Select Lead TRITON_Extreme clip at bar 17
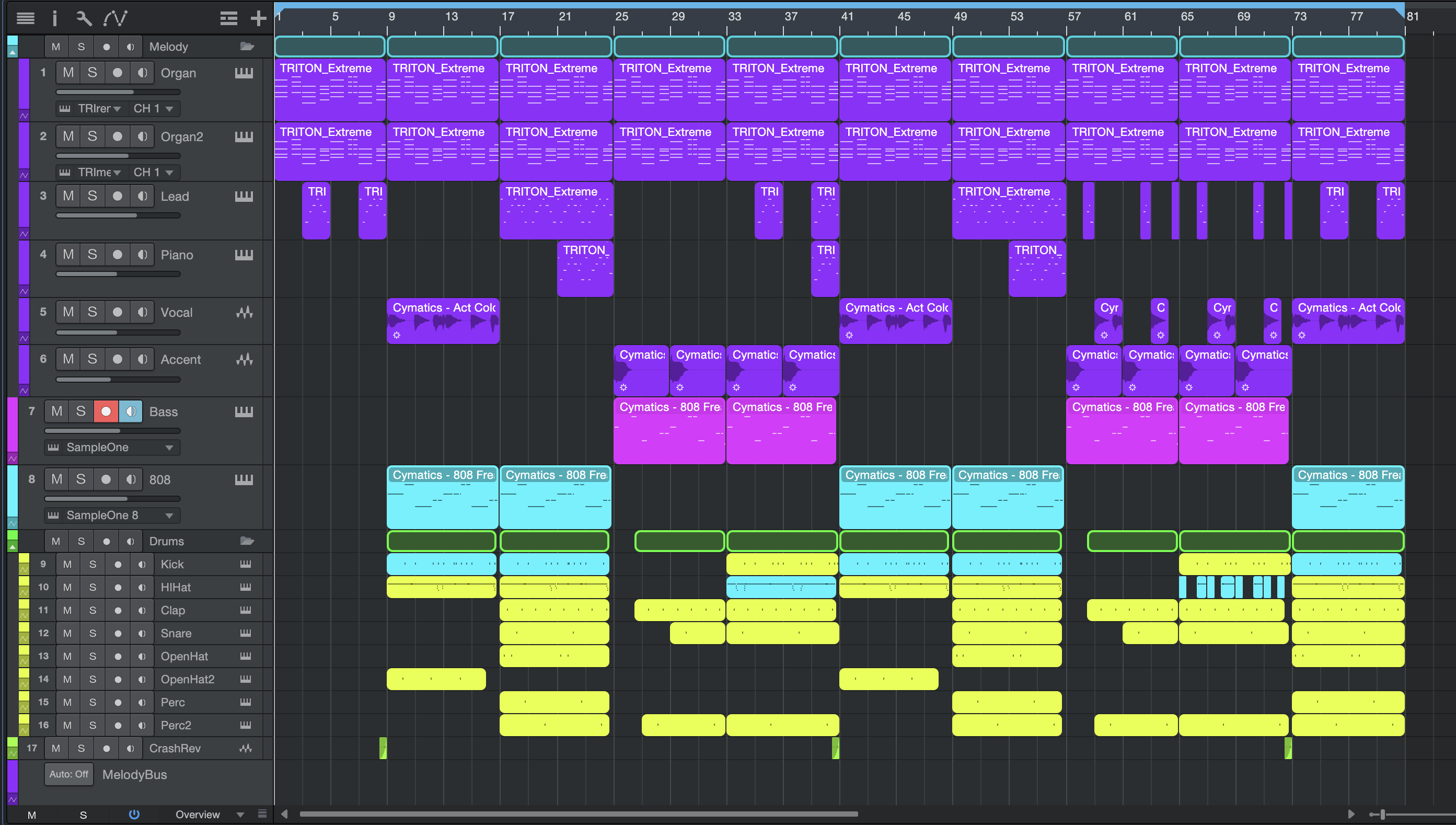This screenshot has height=825, width=1456. [556, 210]
